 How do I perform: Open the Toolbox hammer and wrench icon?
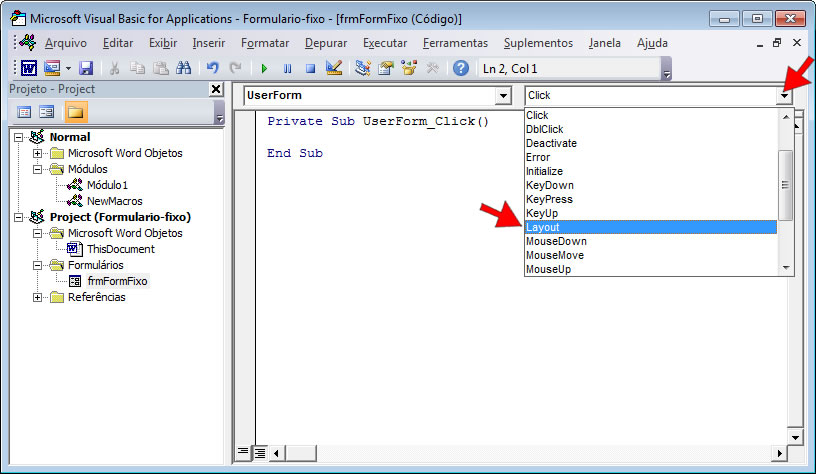click(x=432, y=68)
